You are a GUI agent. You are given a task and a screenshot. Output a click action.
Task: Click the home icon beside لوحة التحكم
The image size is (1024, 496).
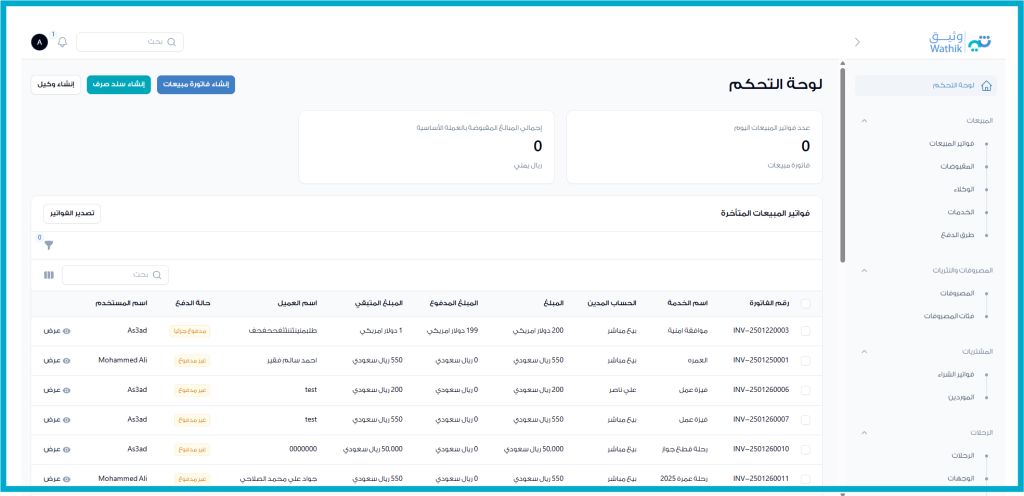pyautogui.click(x=986, y=86)
